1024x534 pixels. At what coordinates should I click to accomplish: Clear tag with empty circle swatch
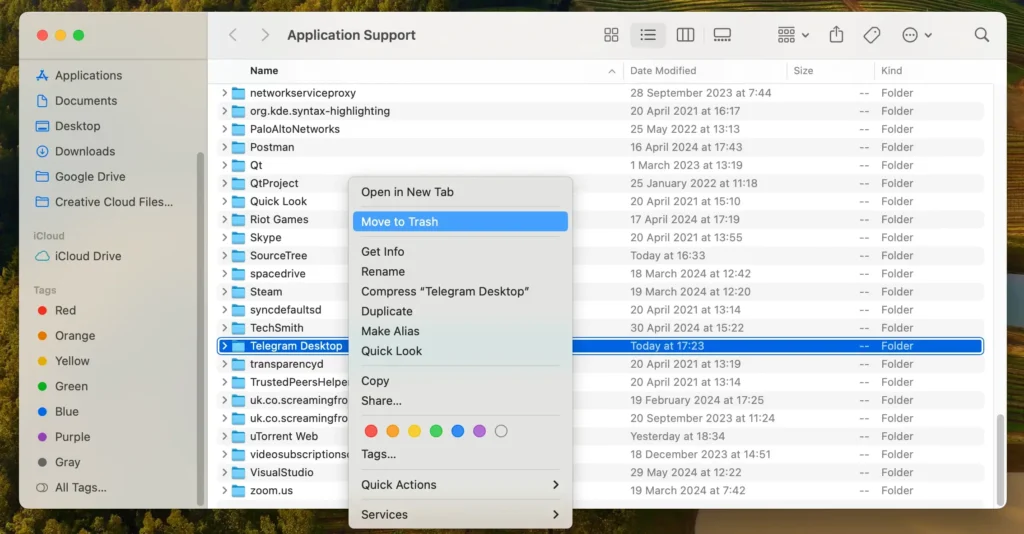point(501,432)
